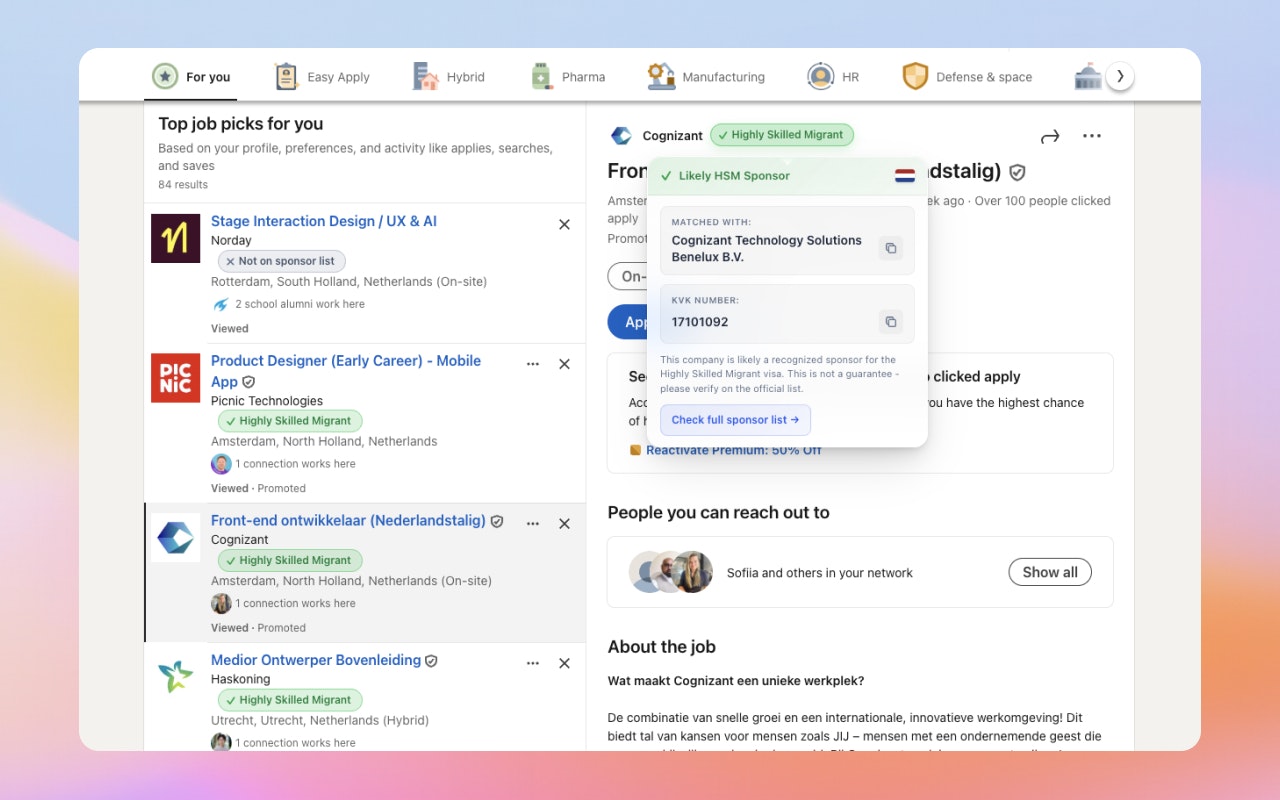Click the Check full sponsor list button
The image size is (1280, 800).
(x=735, y=419)
